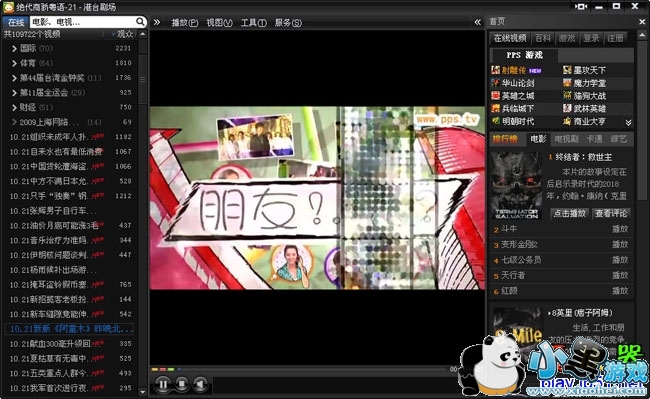Open the 终结者：救世主 movie title

[585, 157]
